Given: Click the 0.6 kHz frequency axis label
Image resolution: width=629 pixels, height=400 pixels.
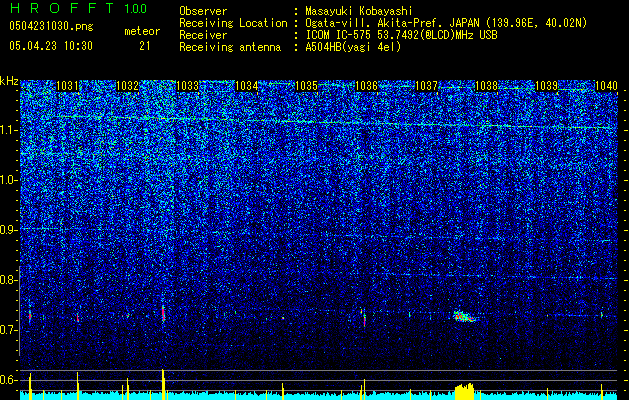Looking at the screenshot, I should coord(8,380).
